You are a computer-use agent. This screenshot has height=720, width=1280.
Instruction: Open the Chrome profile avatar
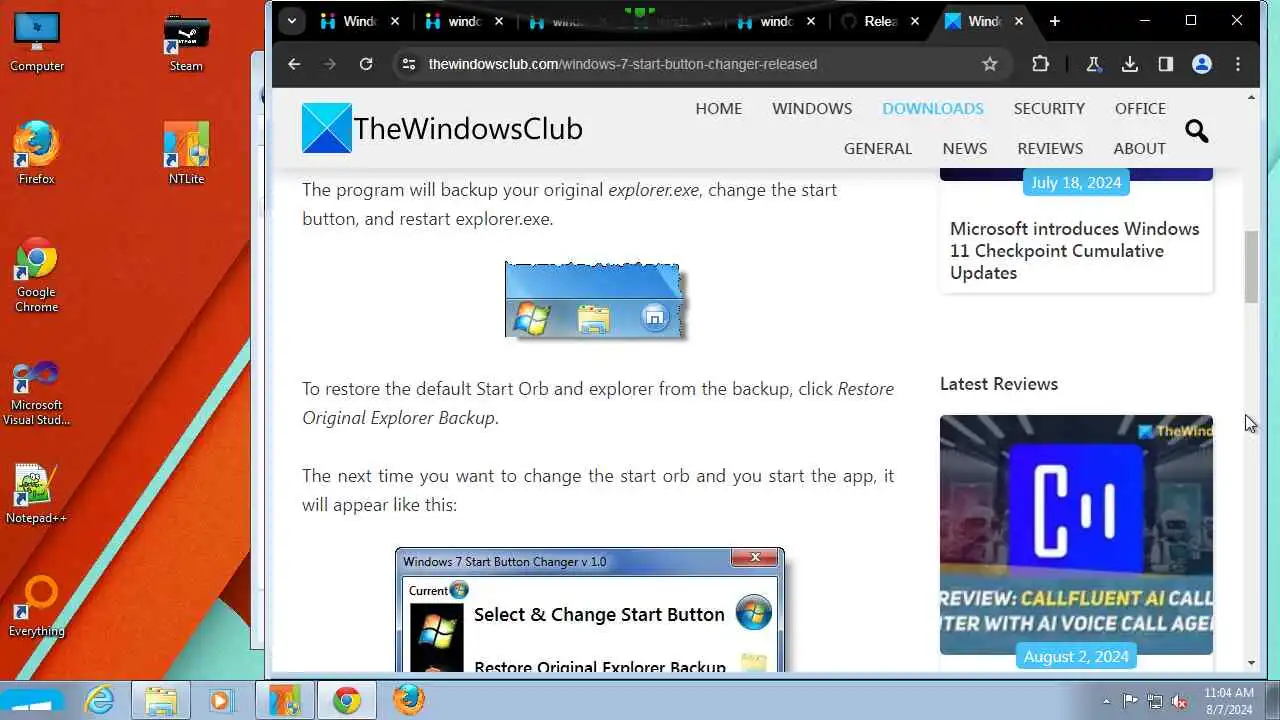(x=1202, y=64)
